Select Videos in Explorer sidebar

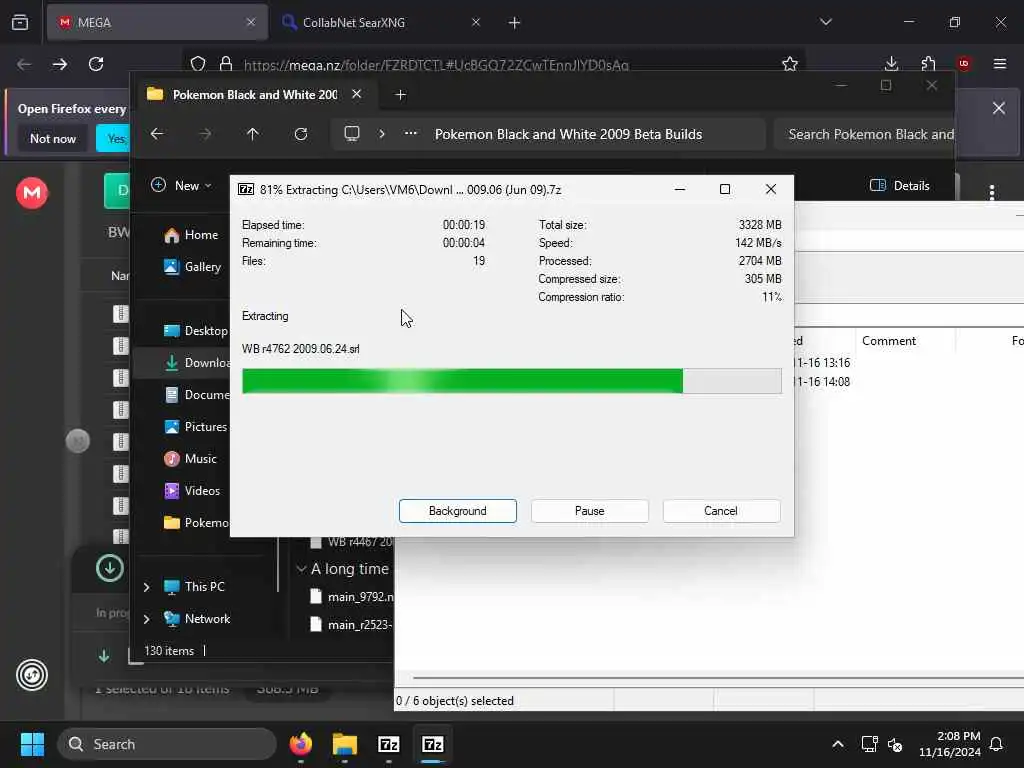[191, 490]
